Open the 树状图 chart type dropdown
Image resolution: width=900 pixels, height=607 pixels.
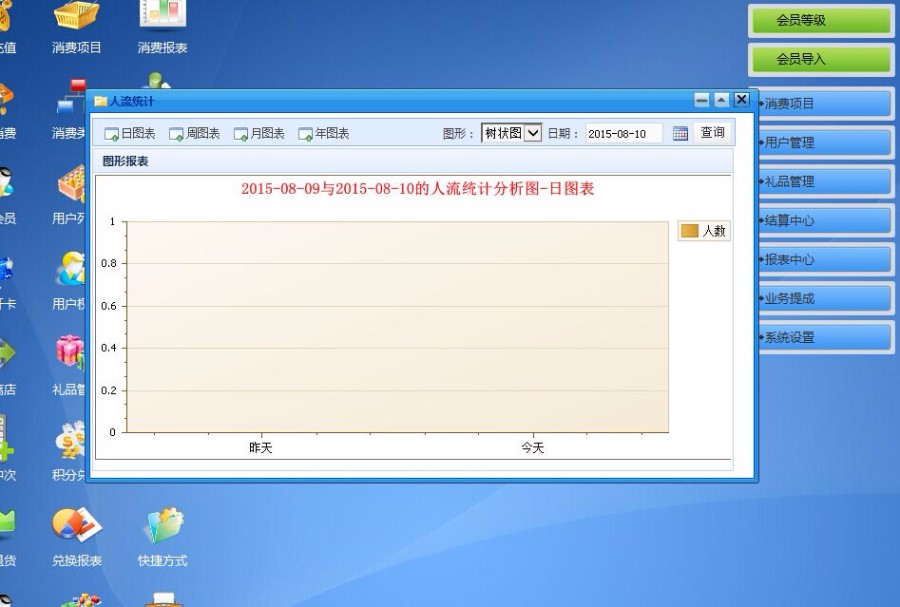point(533,131)
